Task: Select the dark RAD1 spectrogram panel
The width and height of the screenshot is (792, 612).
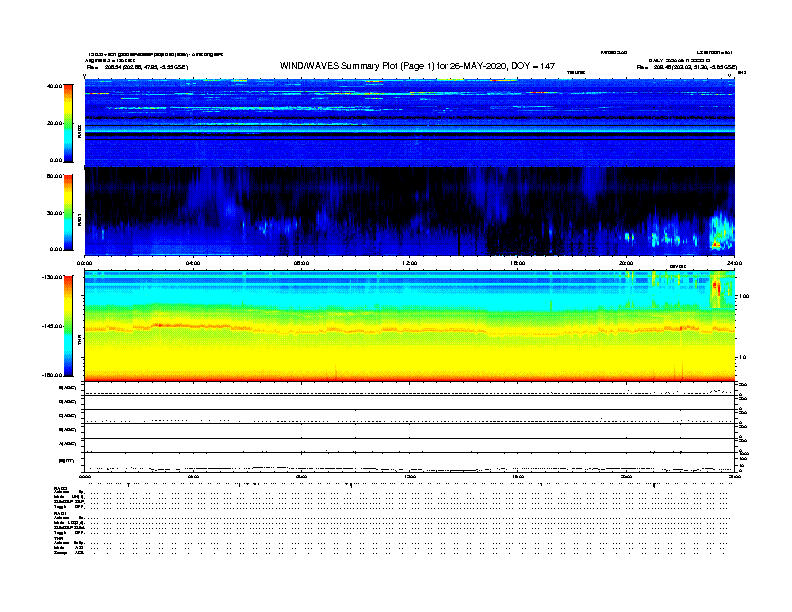Action: (x=410, y=211)
